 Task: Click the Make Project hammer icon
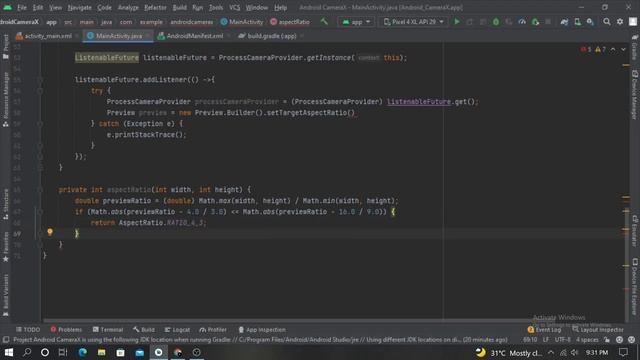[324, 22]
